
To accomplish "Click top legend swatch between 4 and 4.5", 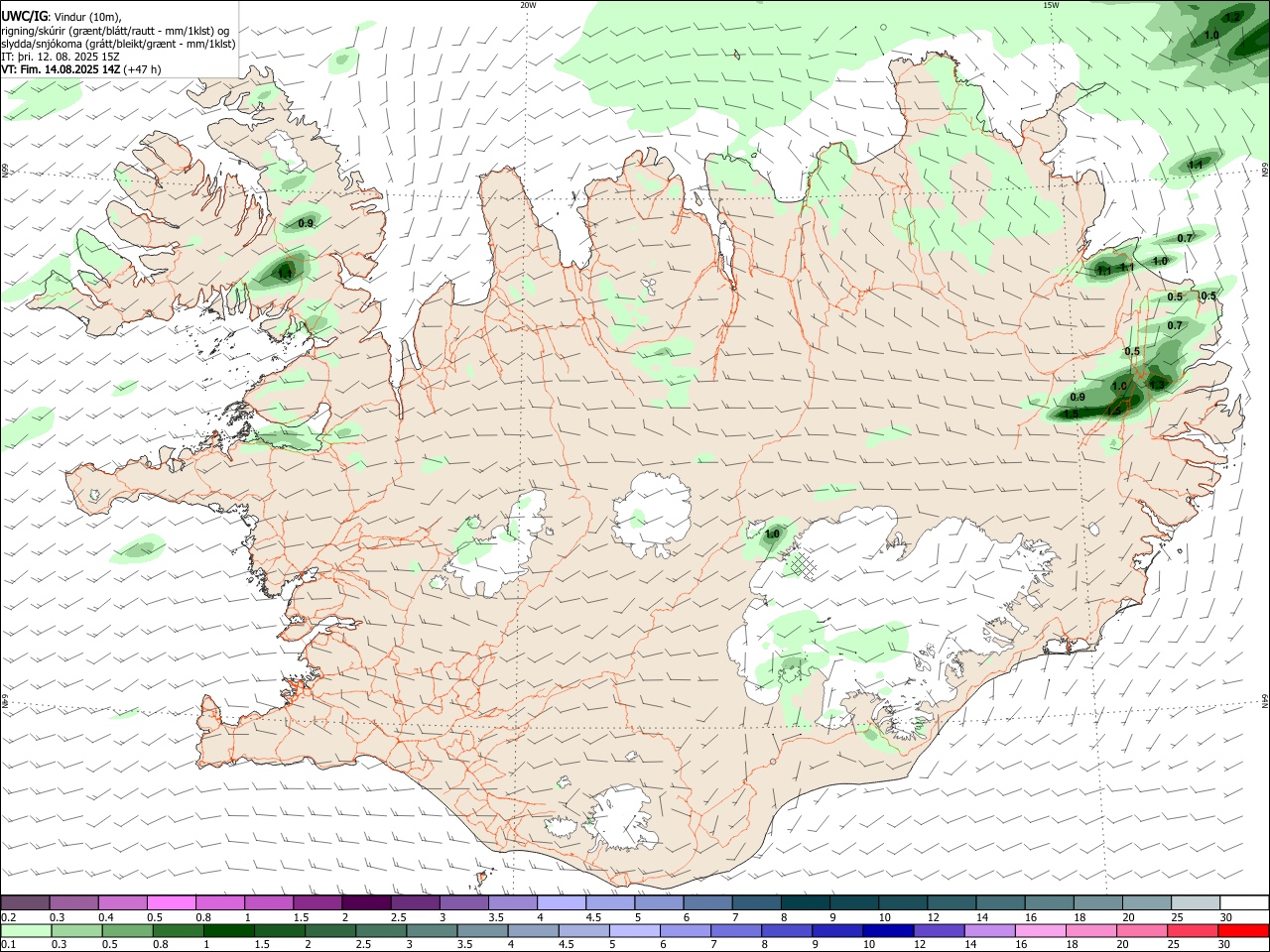I will pyautogui.click(x=561, y=902).
